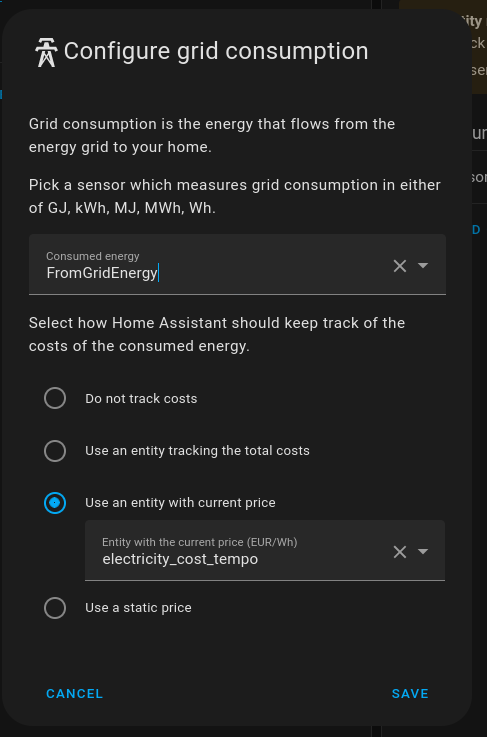Select Use an entity with current price radio

tap(55, 503)
